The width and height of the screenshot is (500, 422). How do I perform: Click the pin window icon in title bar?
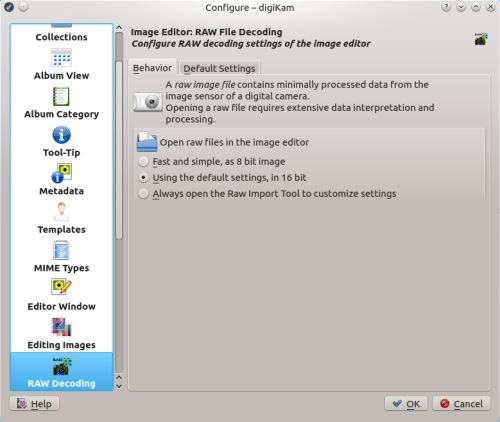pos(23,7)
